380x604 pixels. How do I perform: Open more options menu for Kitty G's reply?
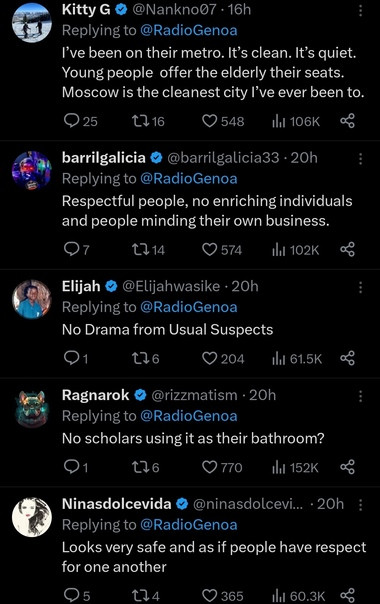[360, 11]
